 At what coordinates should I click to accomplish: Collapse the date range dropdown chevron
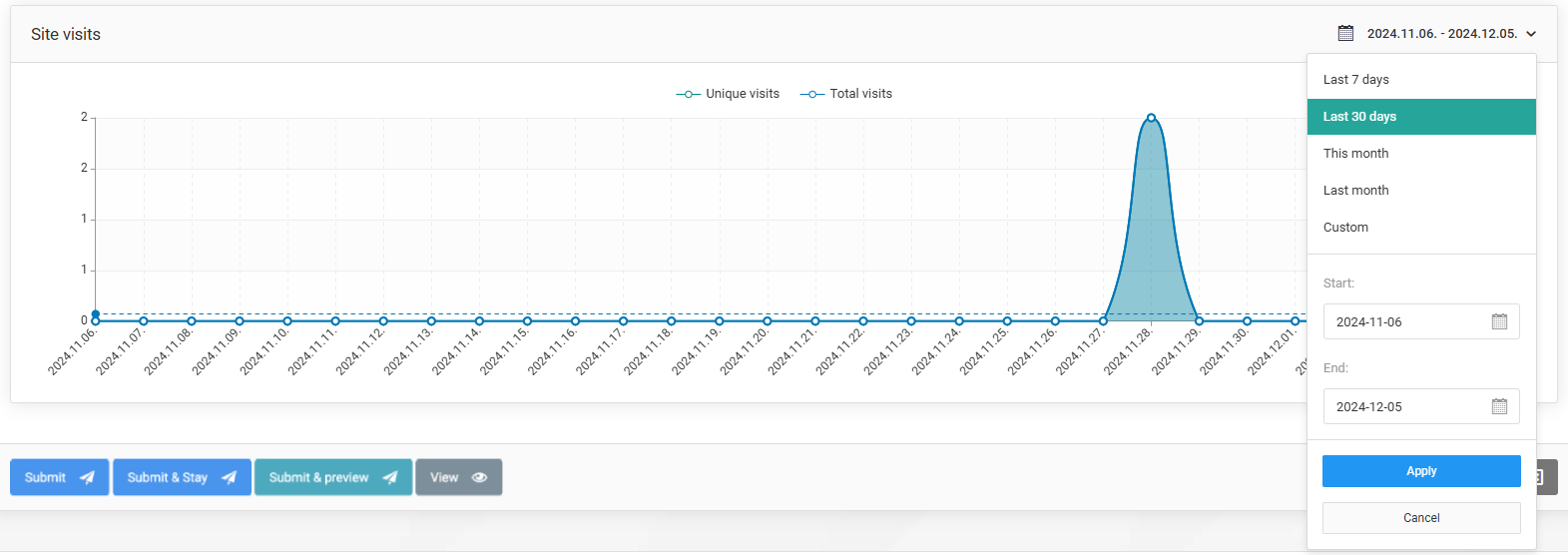pos(1531,34)
